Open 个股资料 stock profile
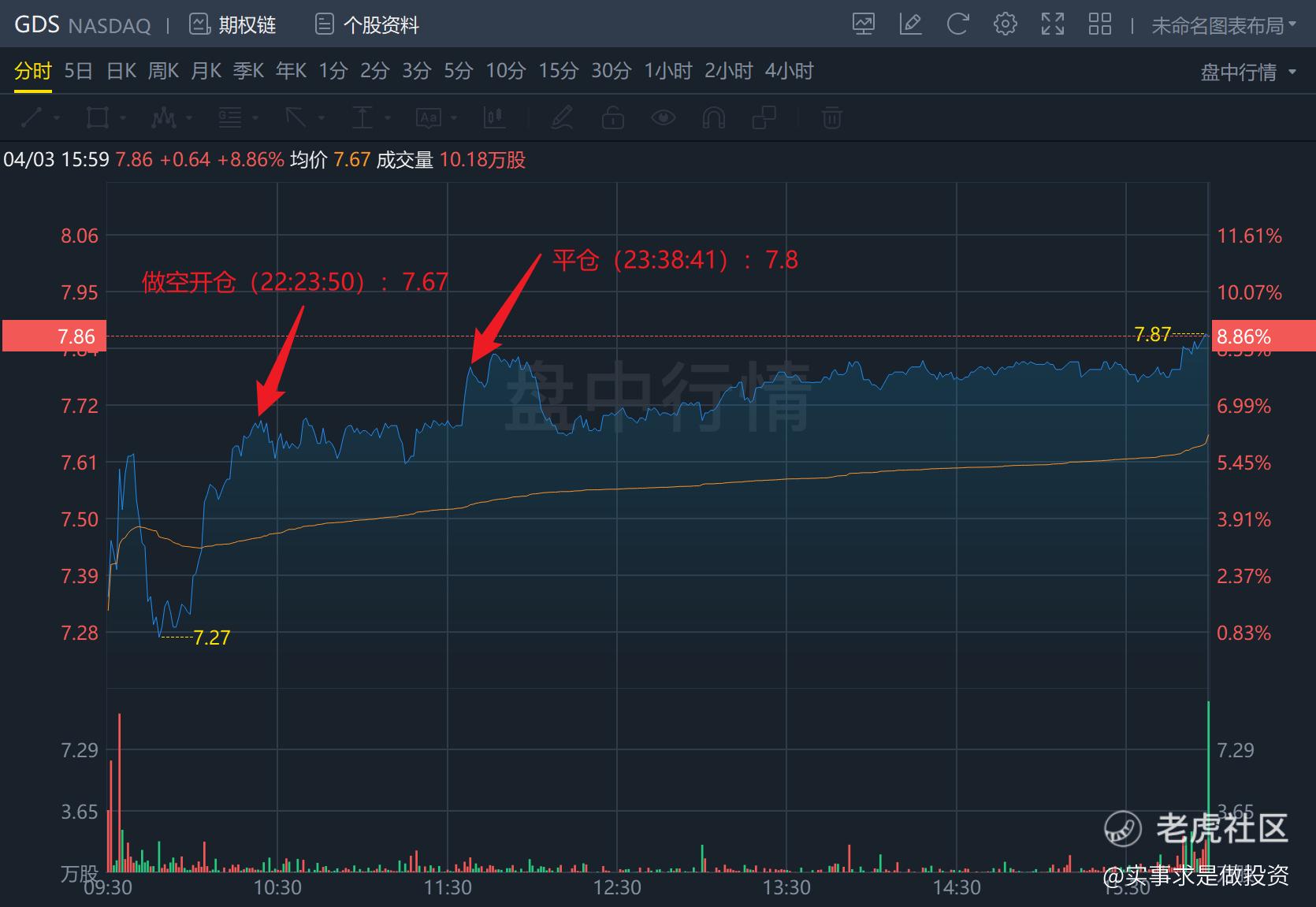Screen dimensions: 1316x907 pyautogui.click(x=366, y=25)
